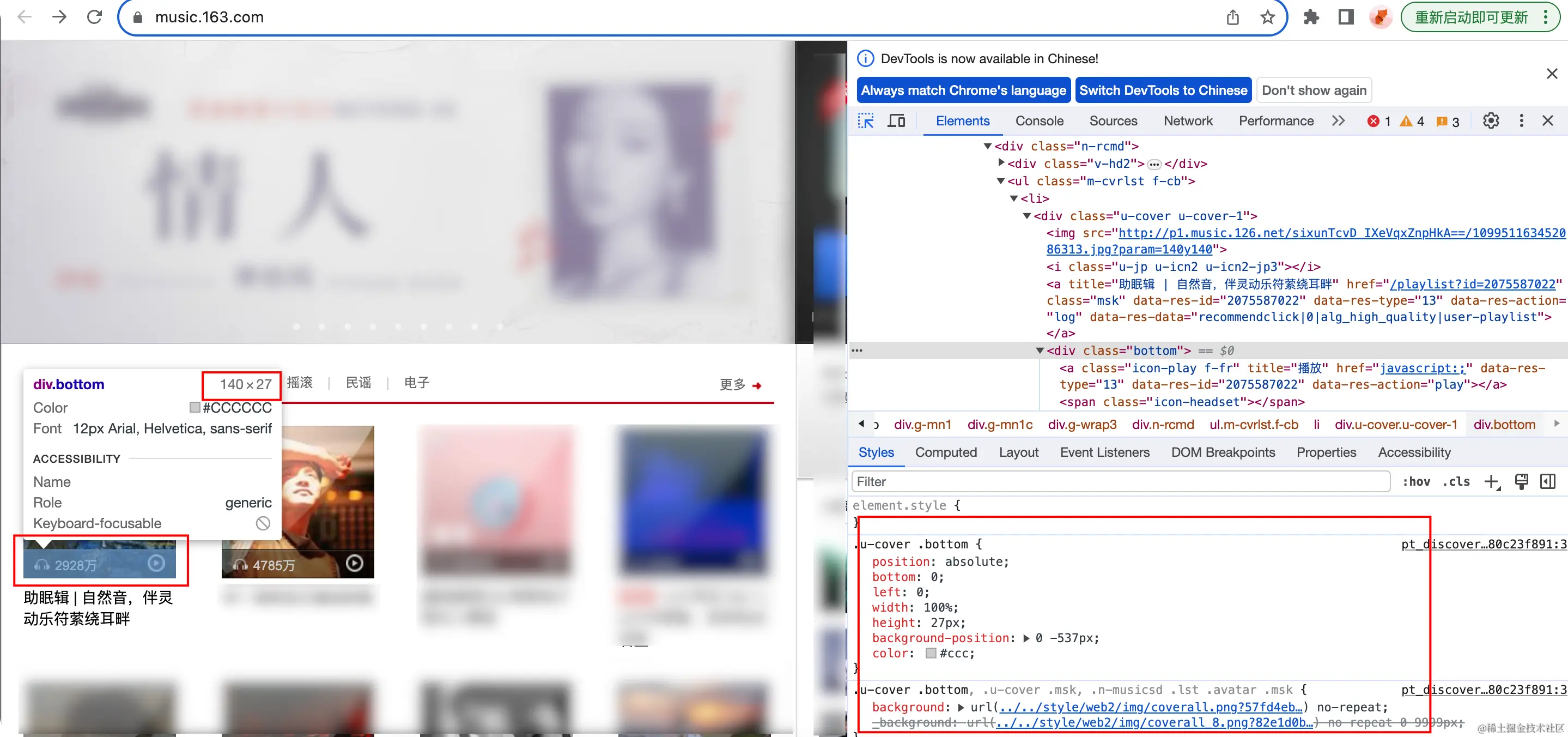This screenshot has height=737, width=1568.
Task: Expand the div class v-hd2 node
Action: [1001, 162]
